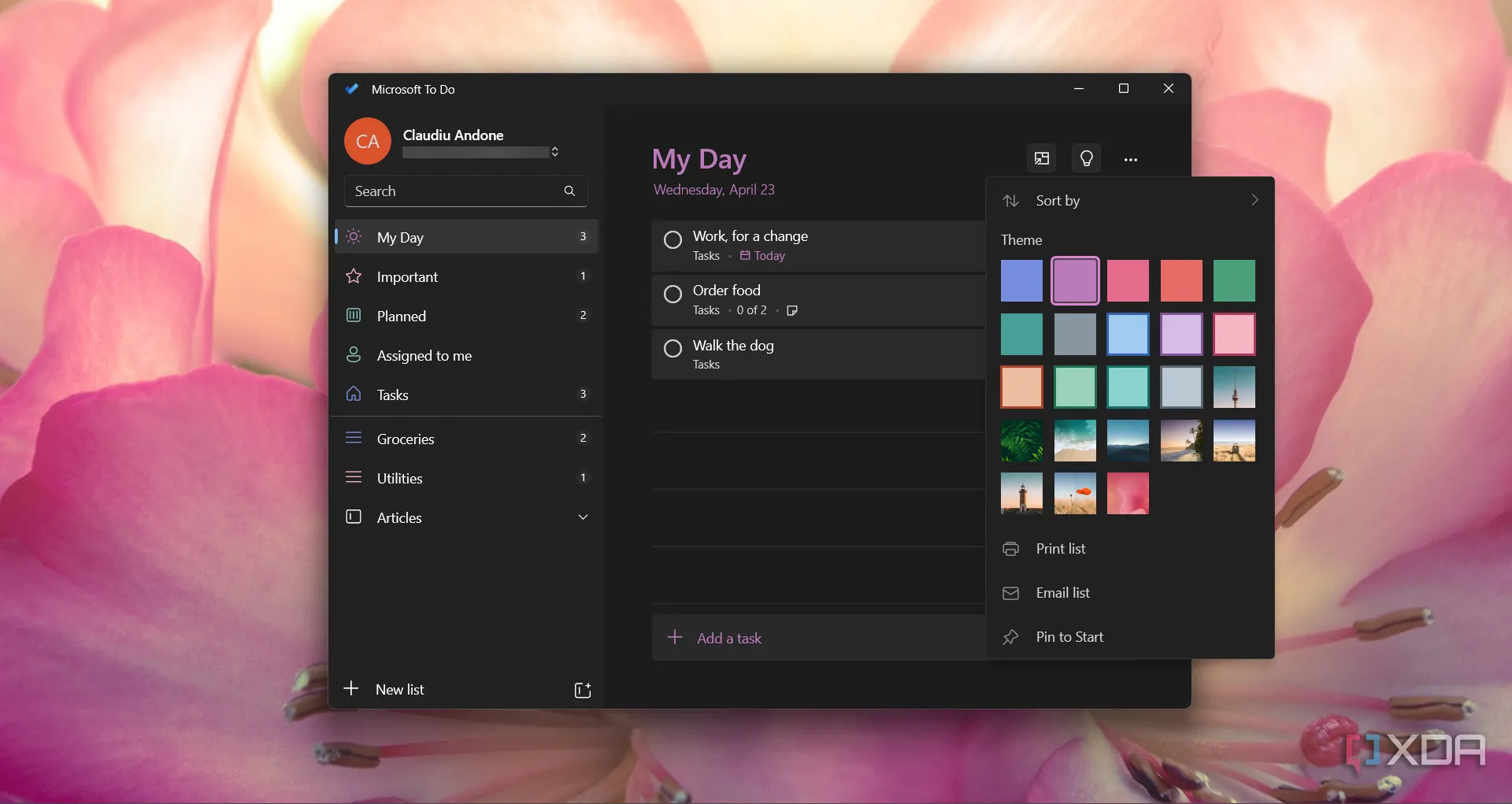Choose Print list from the menu
The width and height of the screenshot is (1512, 804).
1060,548
